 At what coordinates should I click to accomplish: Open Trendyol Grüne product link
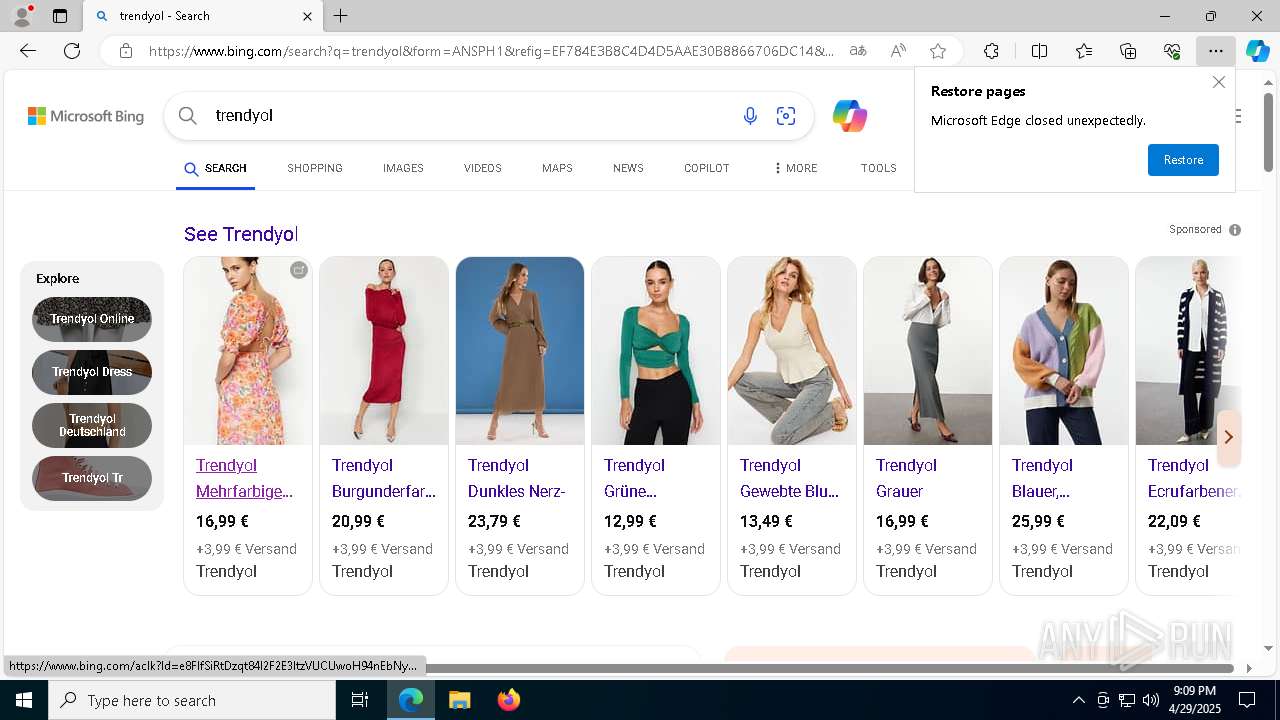pyautogui.click(x=634, y=478)
